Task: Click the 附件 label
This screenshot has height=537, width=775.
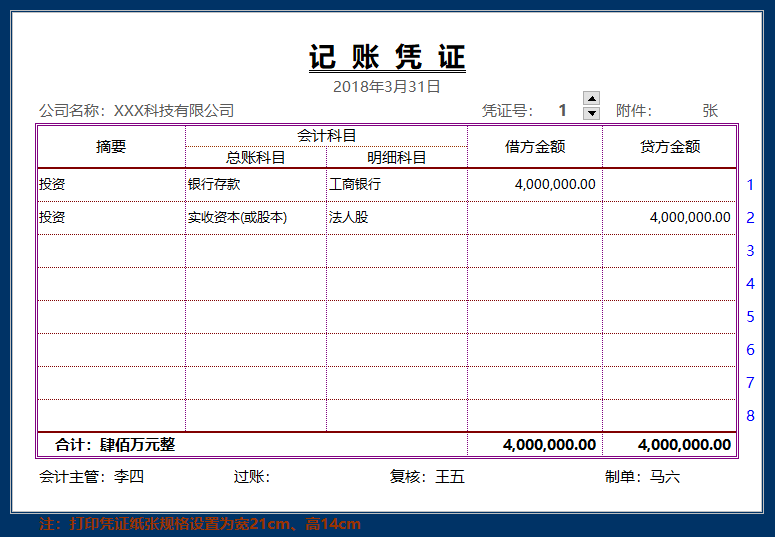Action: point(634,110)
